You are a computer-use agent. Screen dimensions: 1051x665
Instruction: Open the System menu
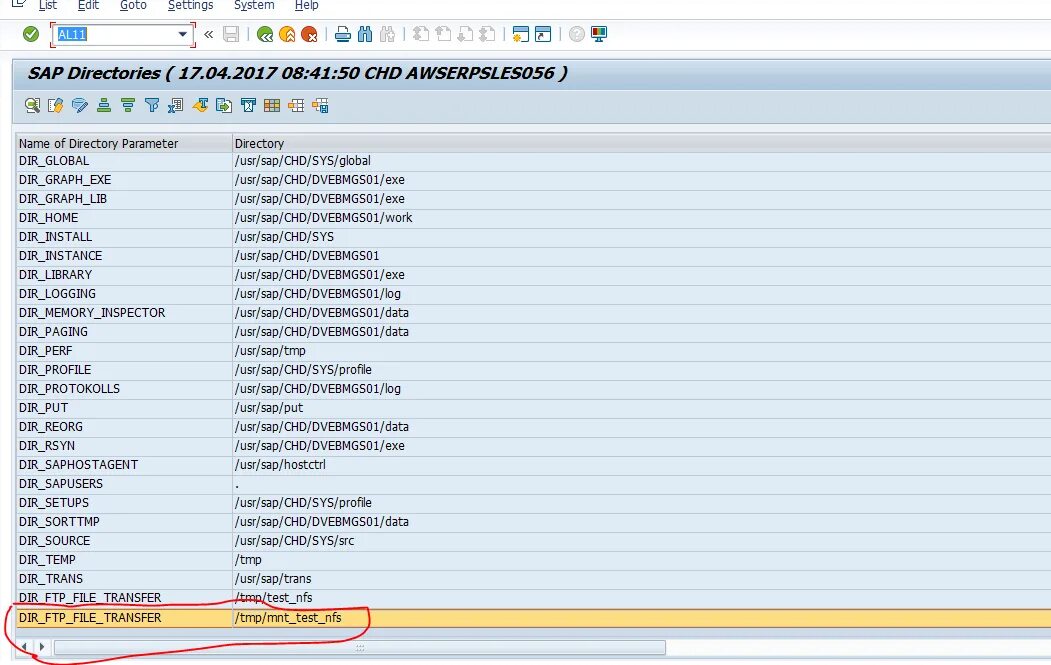[254, 5]
